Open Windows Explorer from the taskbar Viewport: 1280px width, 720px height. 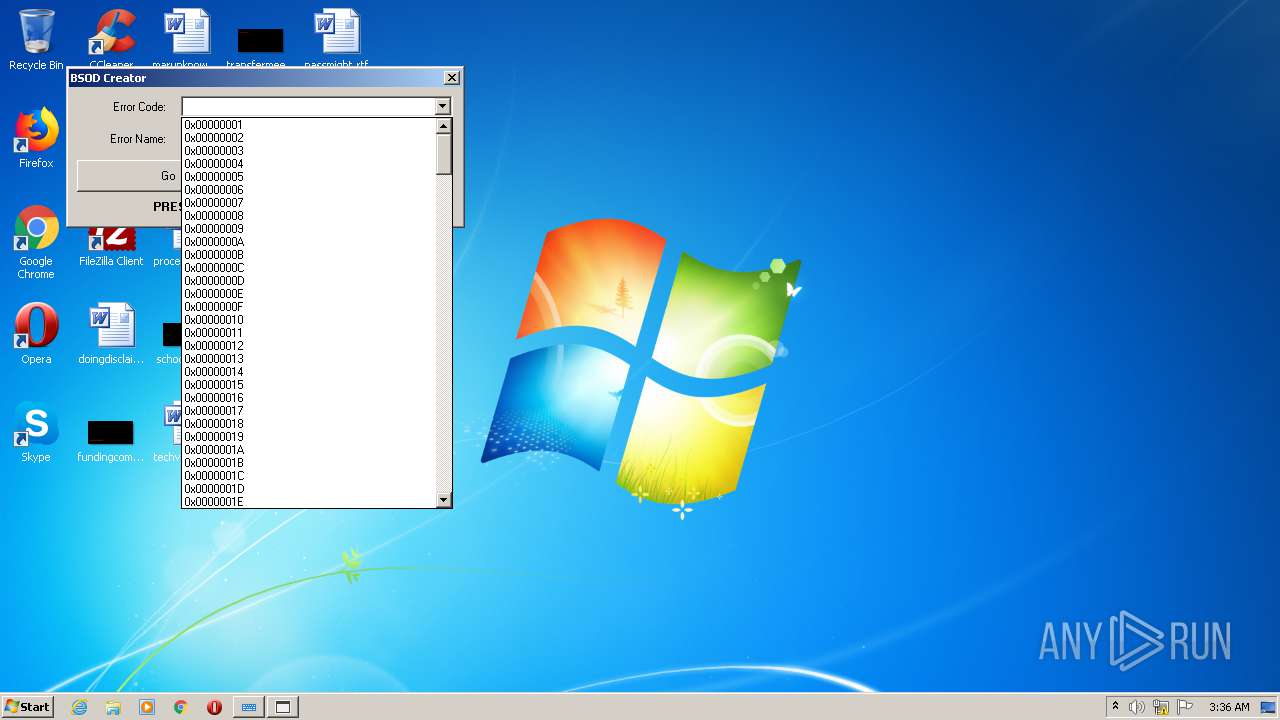tap(113, 707)
